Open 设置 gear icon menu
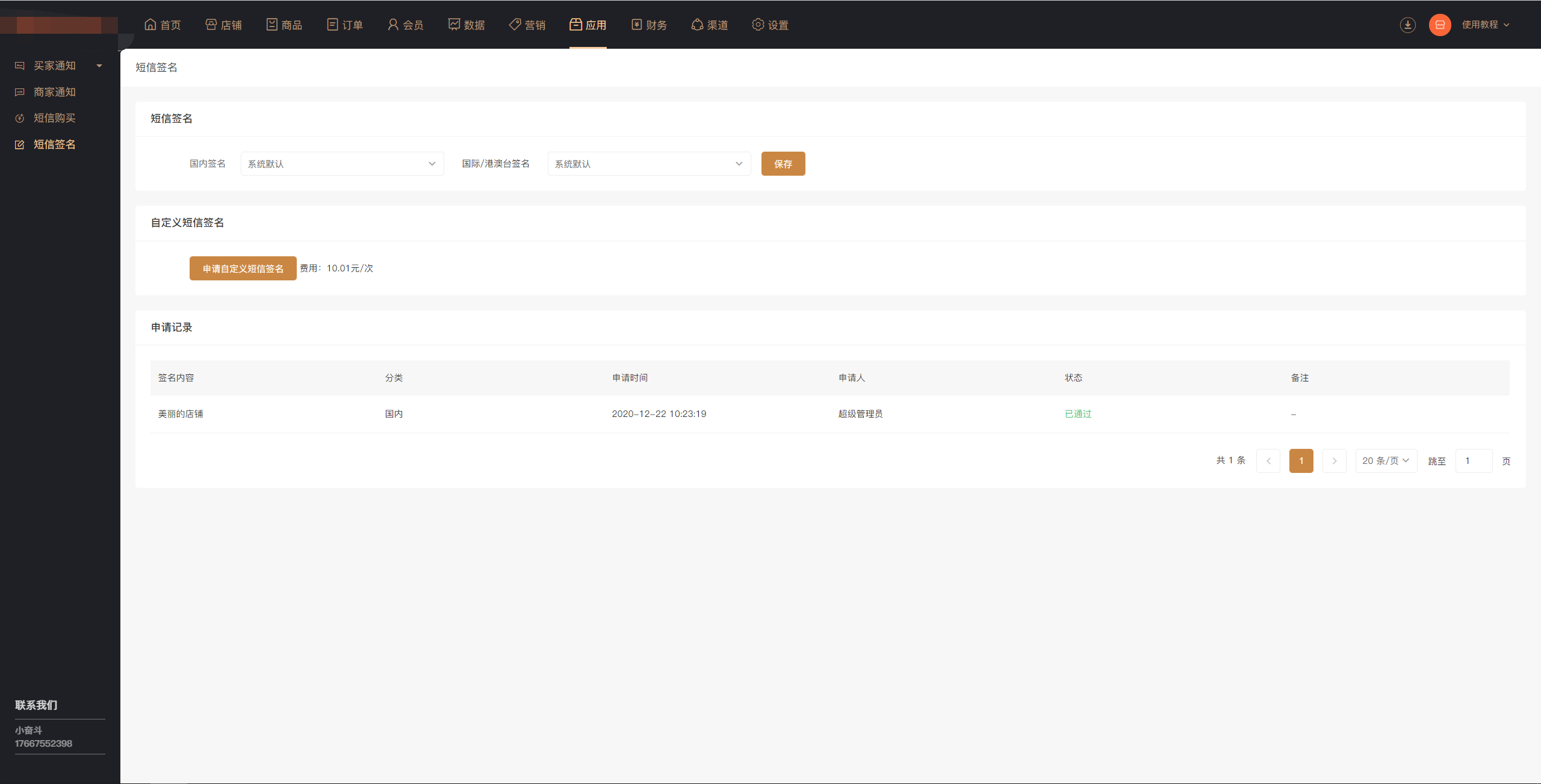The image size is (1541, 784). (770, 25)
